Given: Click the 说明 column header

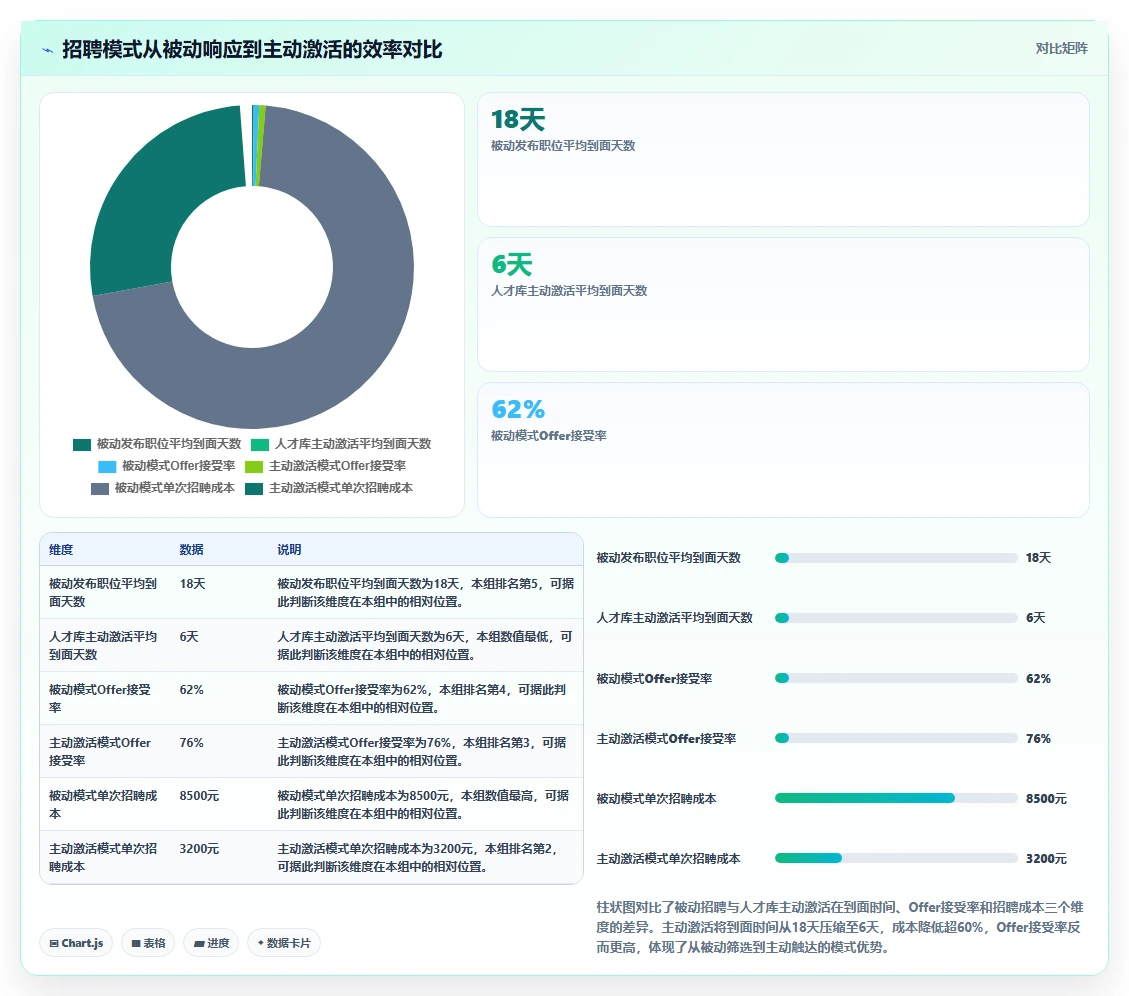Looking at the screenshot, I should coord(289,549).
